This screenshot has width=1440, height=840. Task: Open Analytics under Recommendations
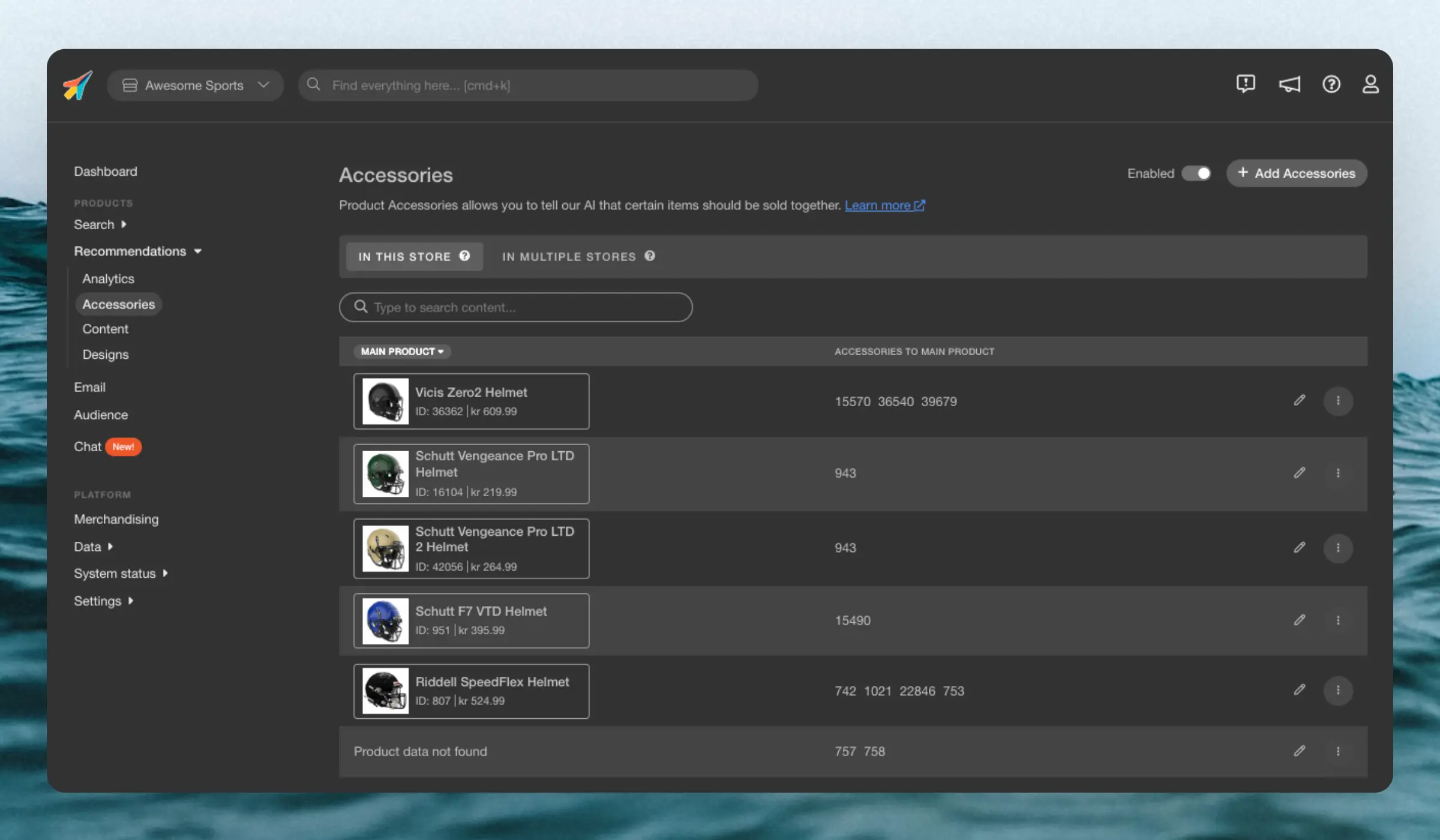[108, 278]
